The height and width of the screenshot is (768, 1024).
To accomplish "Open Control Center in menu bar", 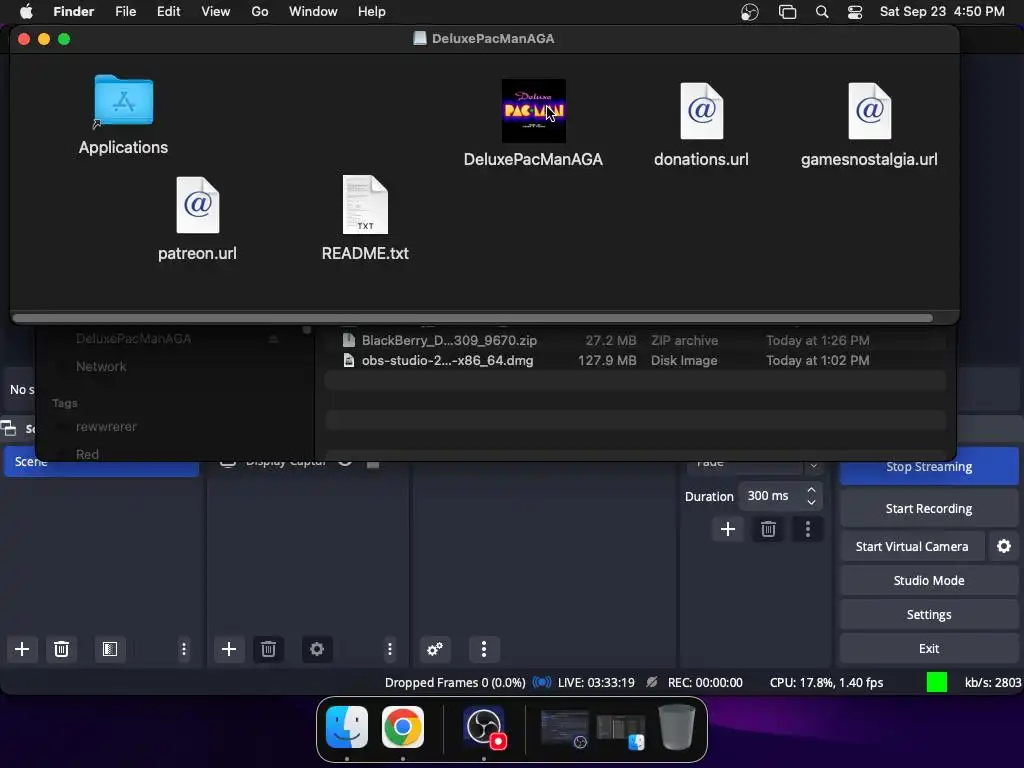I will (855, 12).
